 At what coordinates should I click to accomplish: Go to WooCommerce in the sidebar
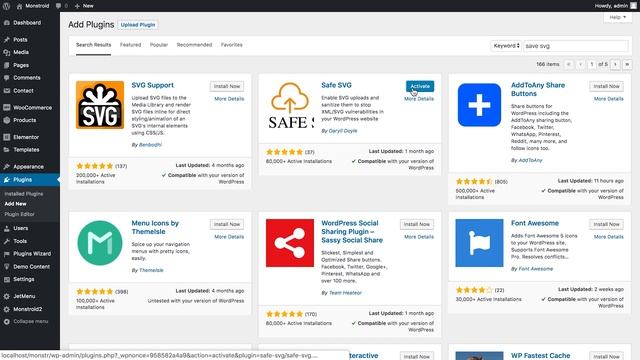click(30, 108)
